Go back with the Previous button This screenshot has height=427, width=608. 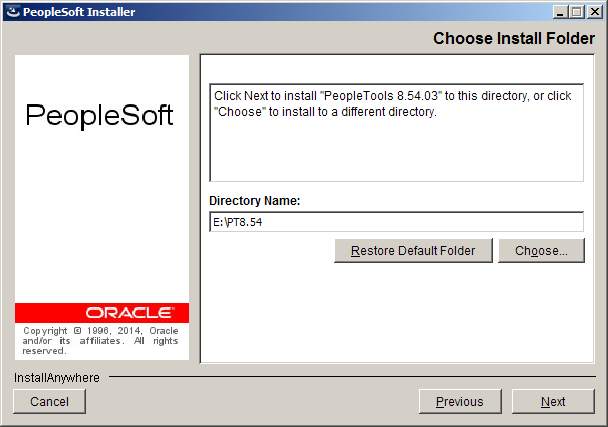tap(460, 401)
